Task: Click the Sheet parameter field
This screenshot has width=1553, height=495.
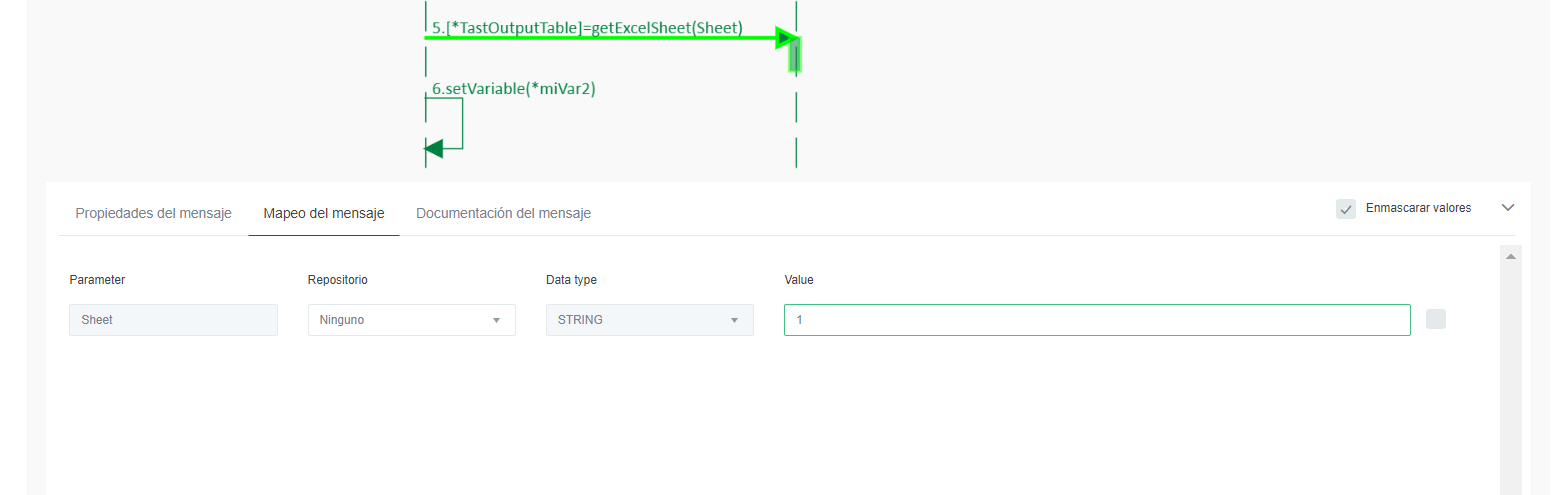Action: coord(173,320)
